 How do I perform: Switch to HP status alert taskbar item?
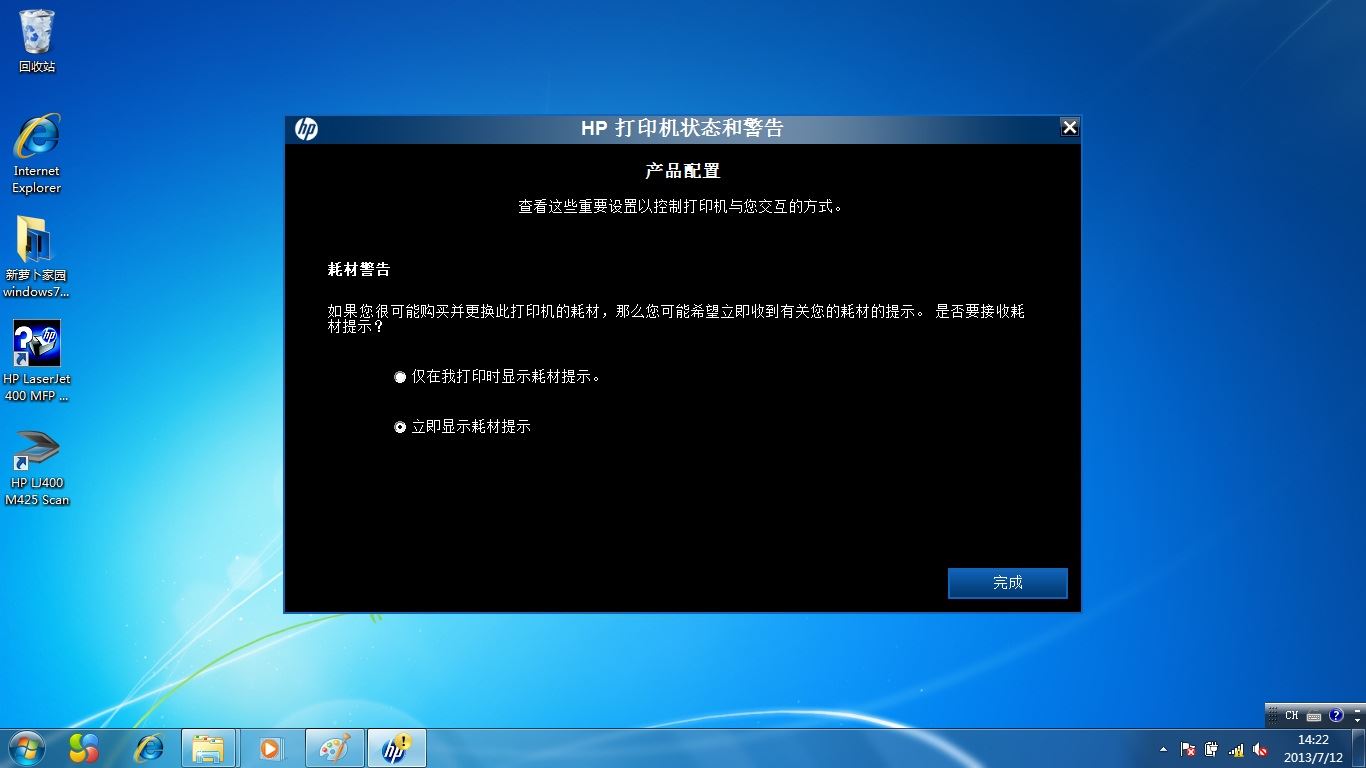click(397, 748)
